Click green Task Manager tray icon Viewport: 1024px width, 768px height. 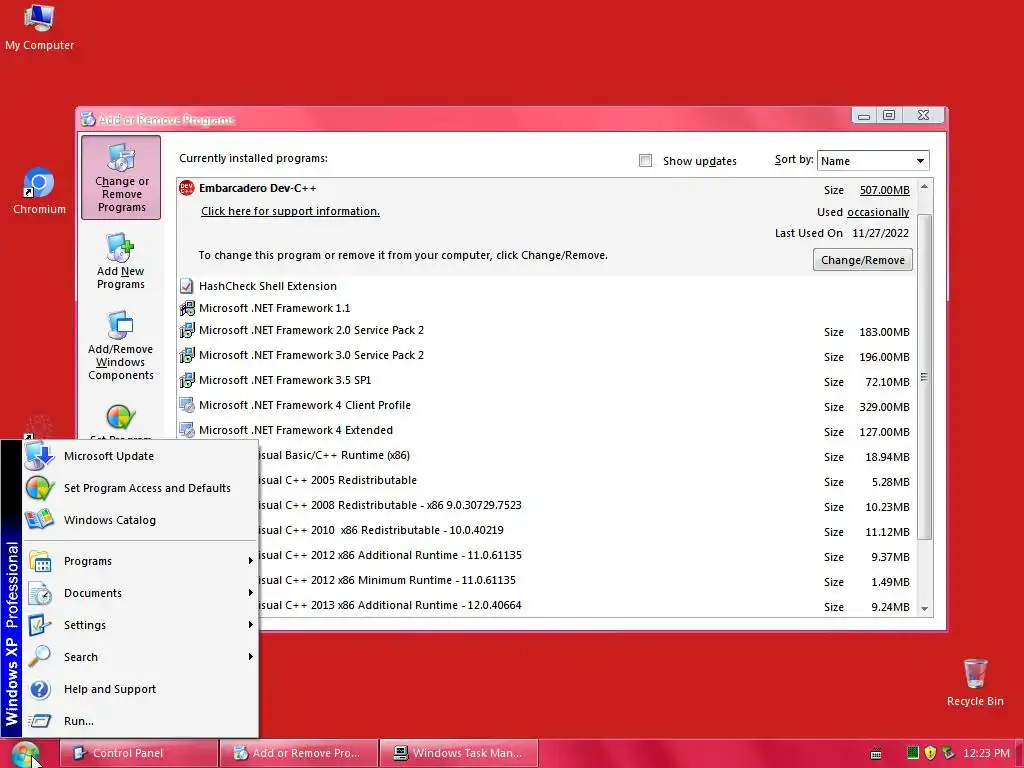[913, 753]
